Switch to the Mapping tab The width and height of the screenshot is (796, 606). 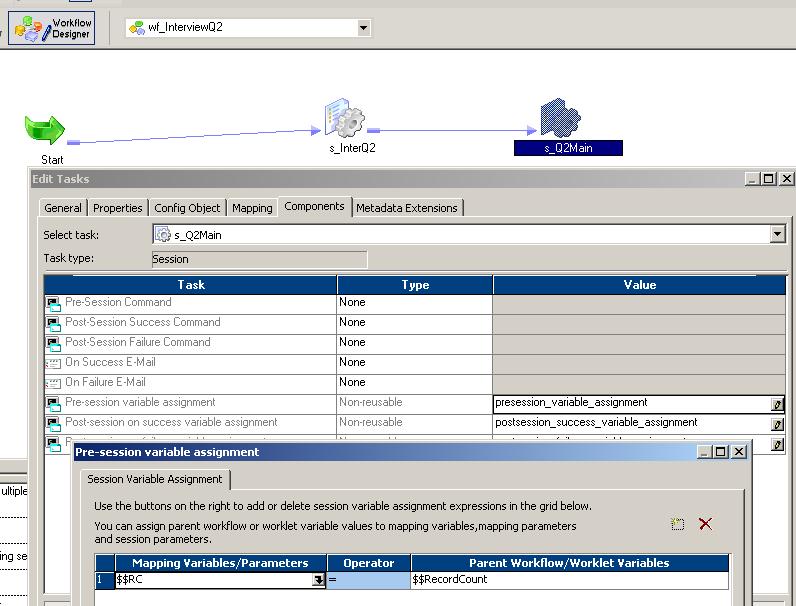point(252,208)
